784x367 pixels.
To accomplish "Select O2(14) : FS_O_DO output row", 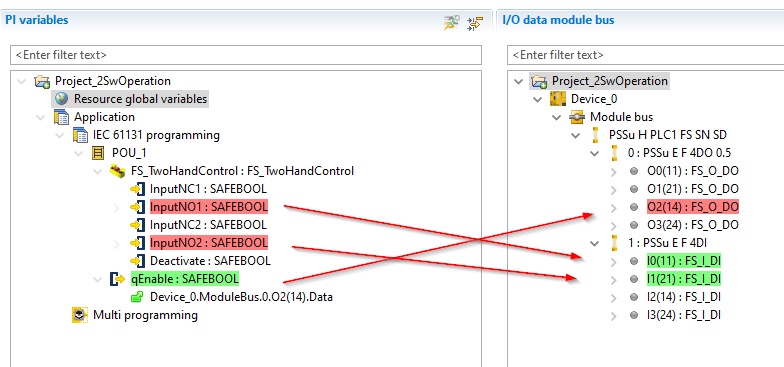I will [693, 207].
